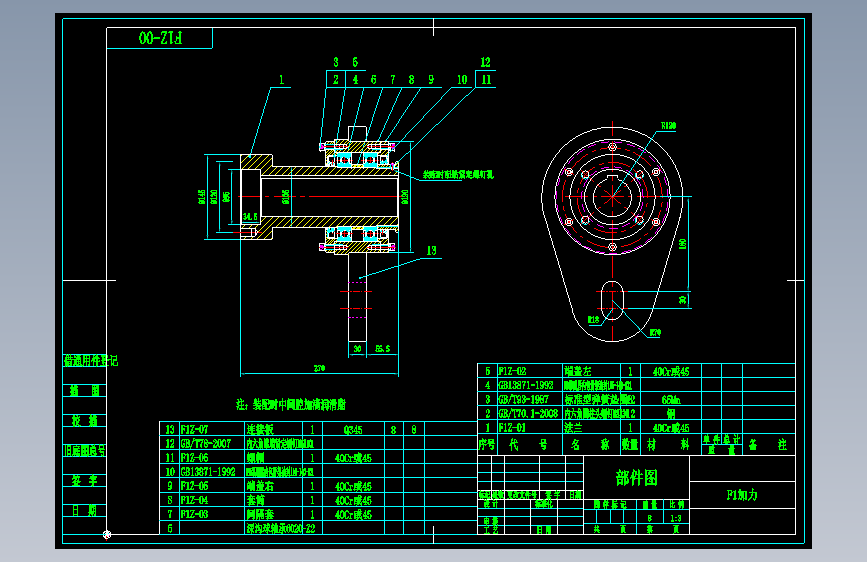Click balloon callout number 12 at top
Image resolution: width=867 pixels, height=562 pixels.
[x=485, y=63]
